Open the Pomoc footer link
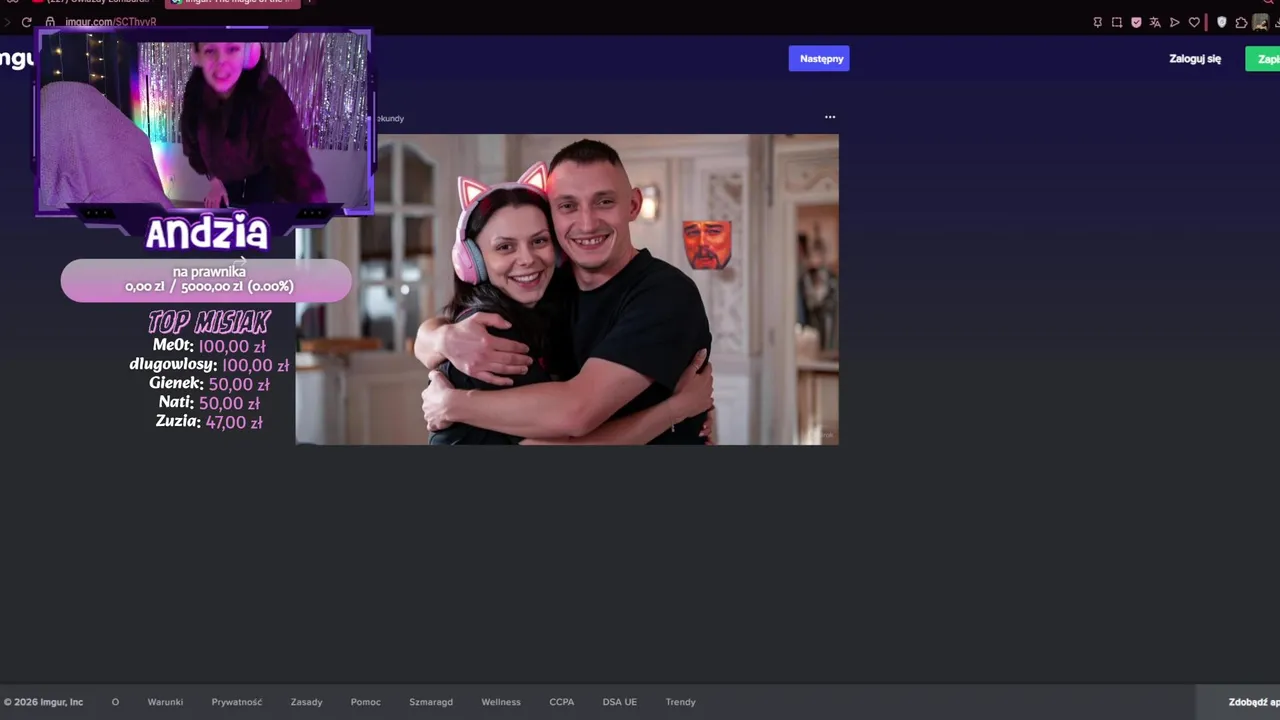Screen dimensions: 1280x720 tap(366, 702)
